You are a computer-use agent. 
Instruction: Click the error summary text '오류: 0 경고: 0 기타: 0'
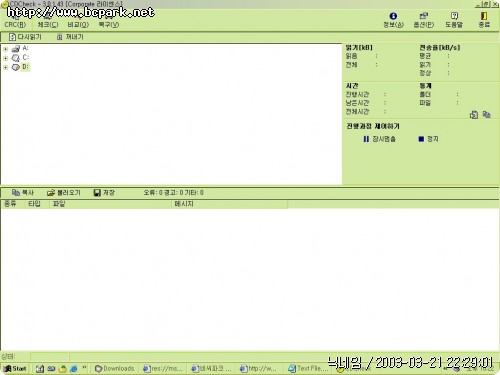173,193
